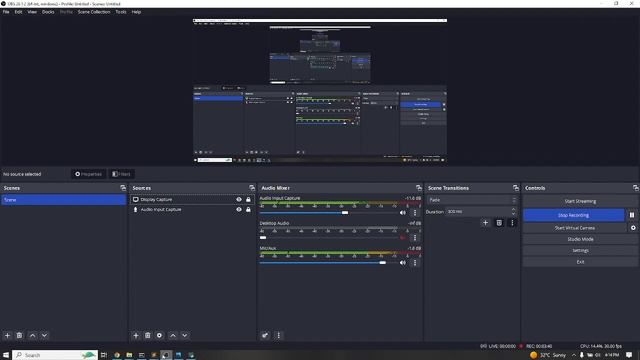This screenshot has width=640, height=360.
Task: Pause the recording
Action: click(632, 215)
